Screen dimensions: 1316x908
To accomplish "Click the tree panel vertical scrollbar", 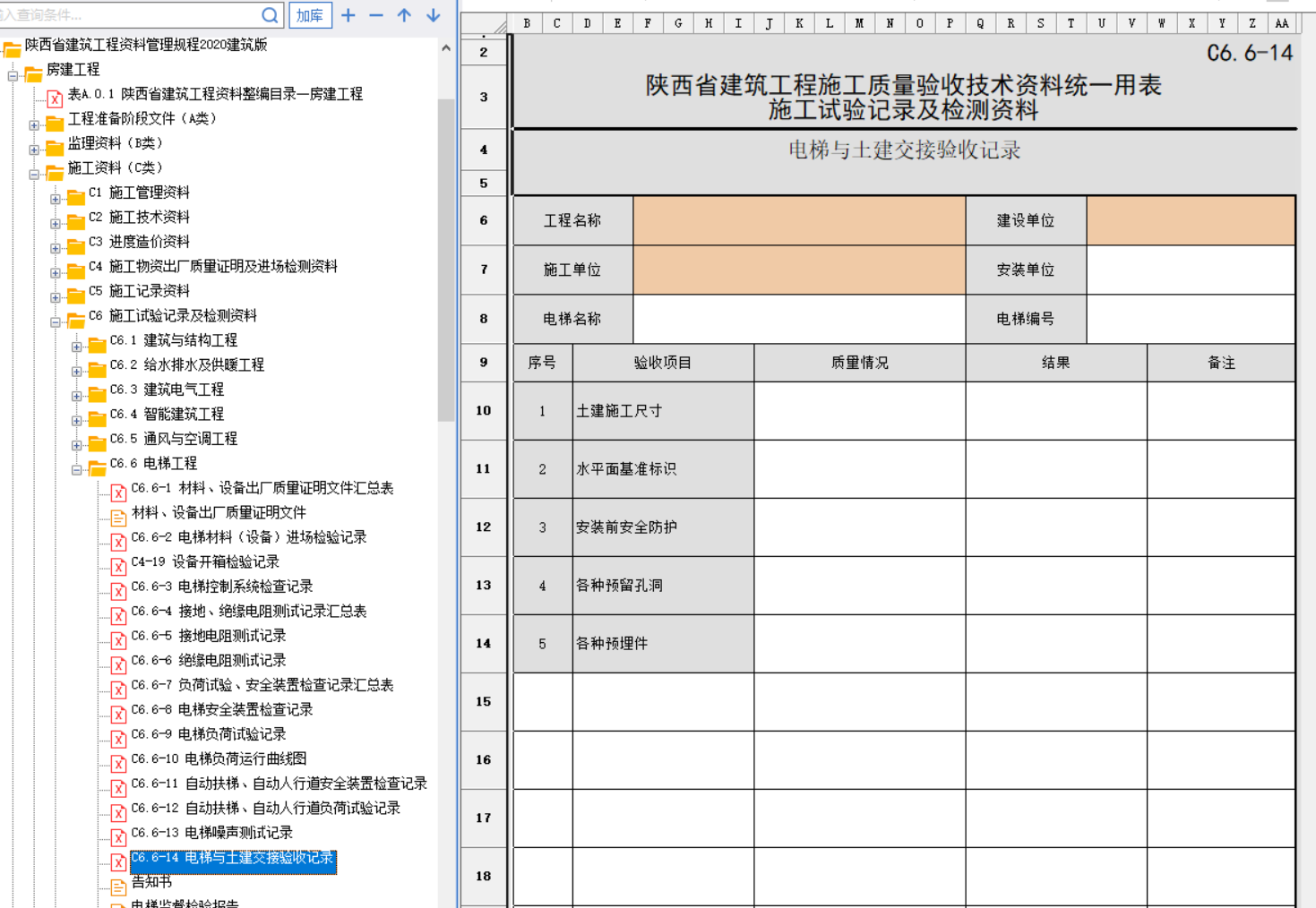I will 445,260.
